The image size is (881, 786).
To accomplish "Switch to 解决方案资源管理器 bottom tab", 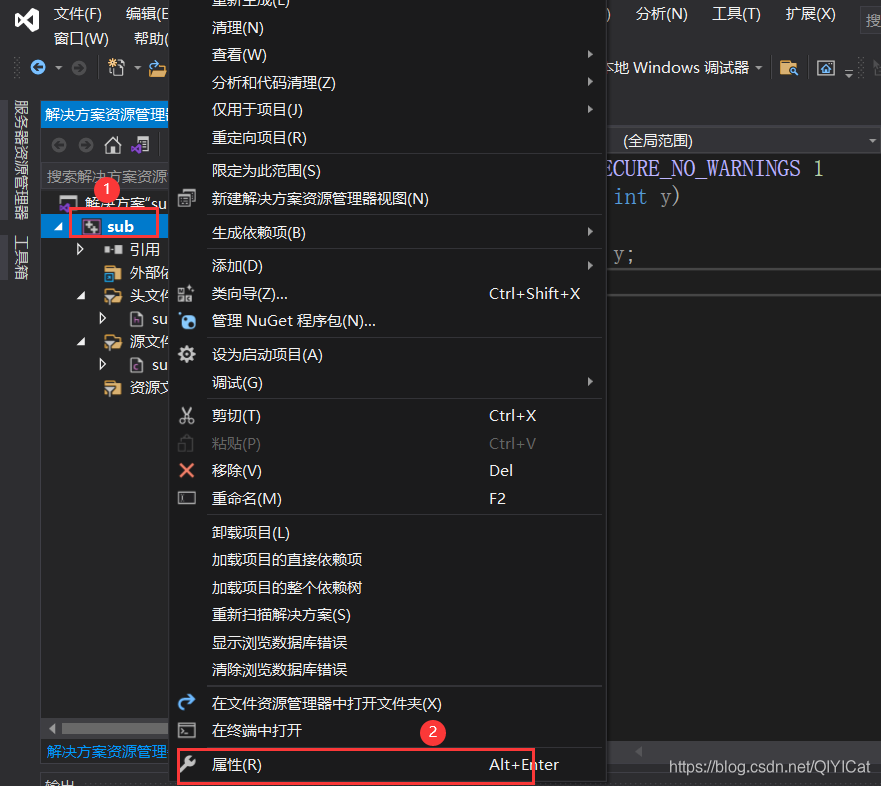I will [x=107, y=751].
